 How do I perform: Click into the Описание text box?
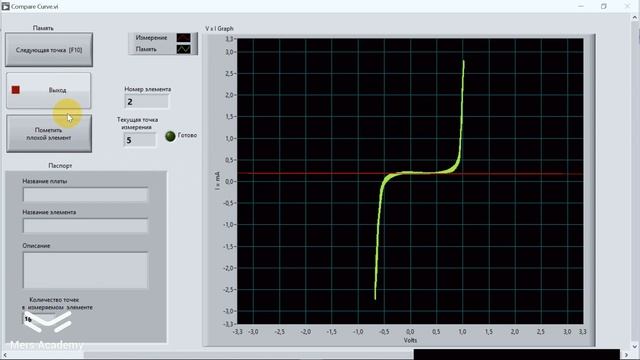tap(85, 270)
